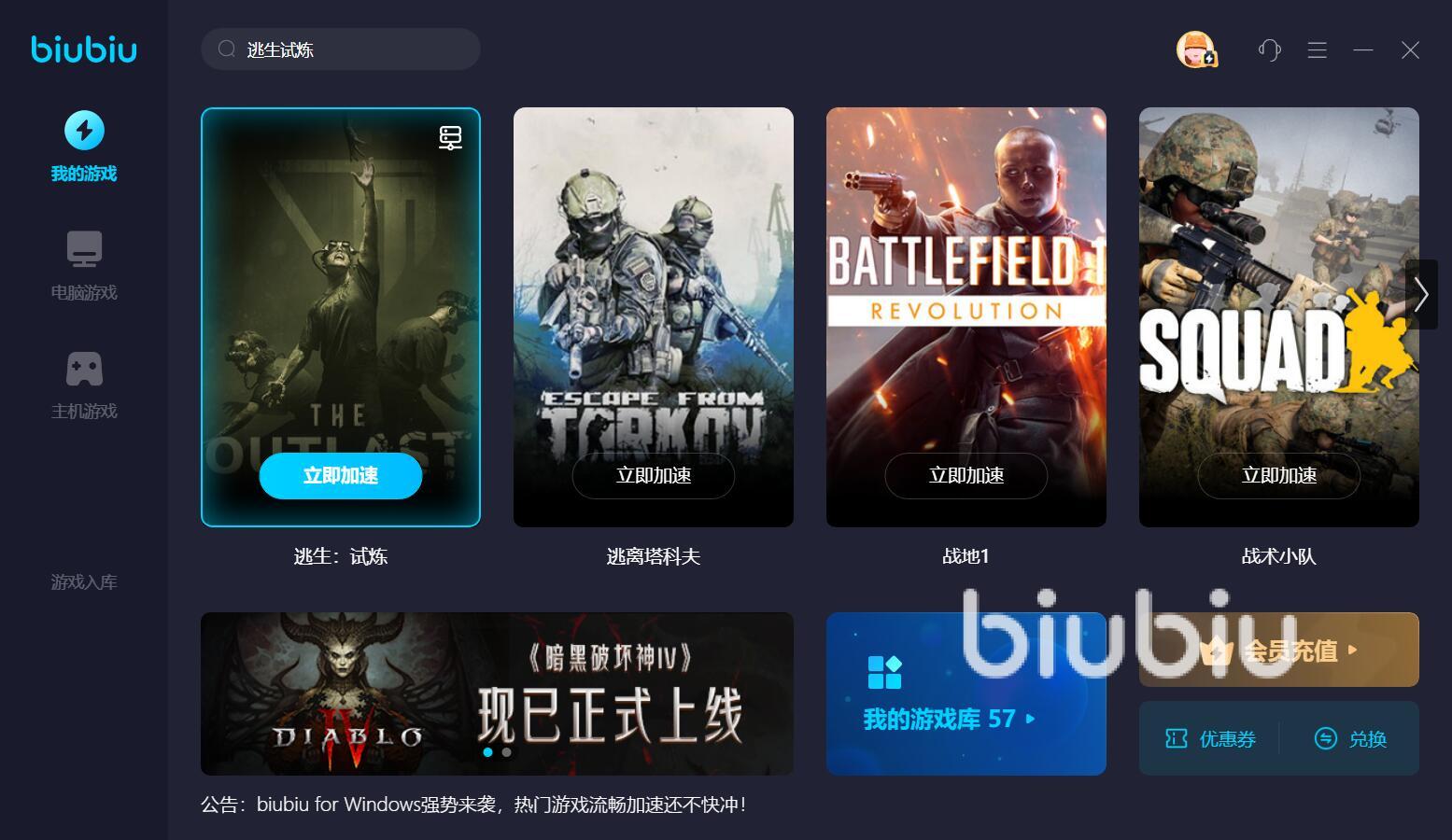Viewport: 1452px width, 840px height.
Task: Open customer service headset icon
Action: click(1269, 49)
